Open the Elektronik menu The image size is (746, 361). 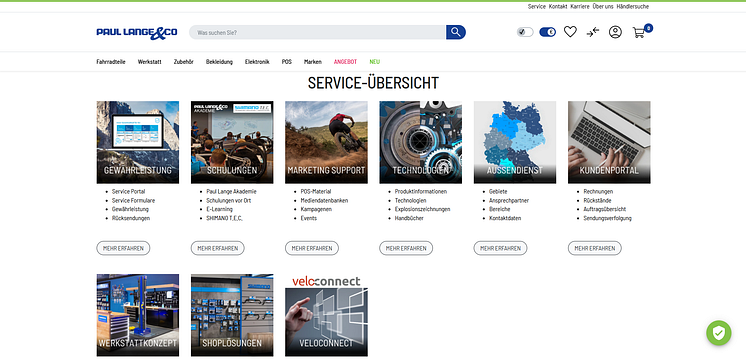tap(257, 62)
